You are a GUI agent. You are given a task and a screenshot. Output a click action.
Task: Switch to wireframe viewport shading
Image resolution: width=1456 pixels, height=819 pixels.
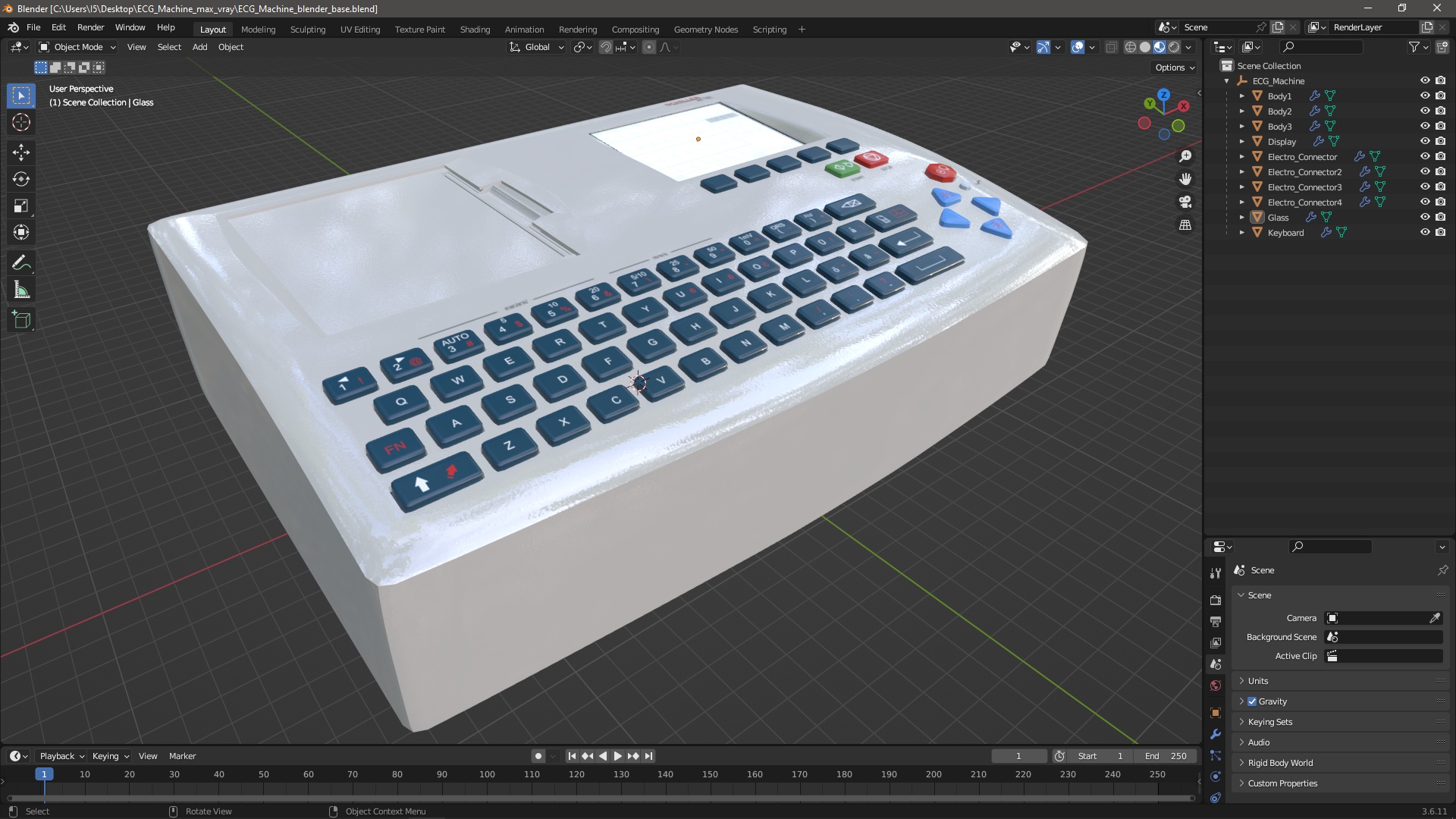(1131, 47)
